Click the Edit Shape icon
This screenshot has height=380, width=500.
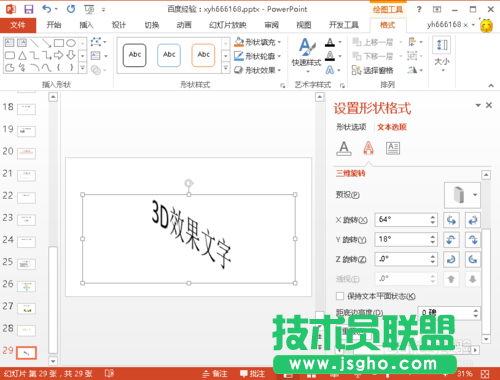(96, 42)
